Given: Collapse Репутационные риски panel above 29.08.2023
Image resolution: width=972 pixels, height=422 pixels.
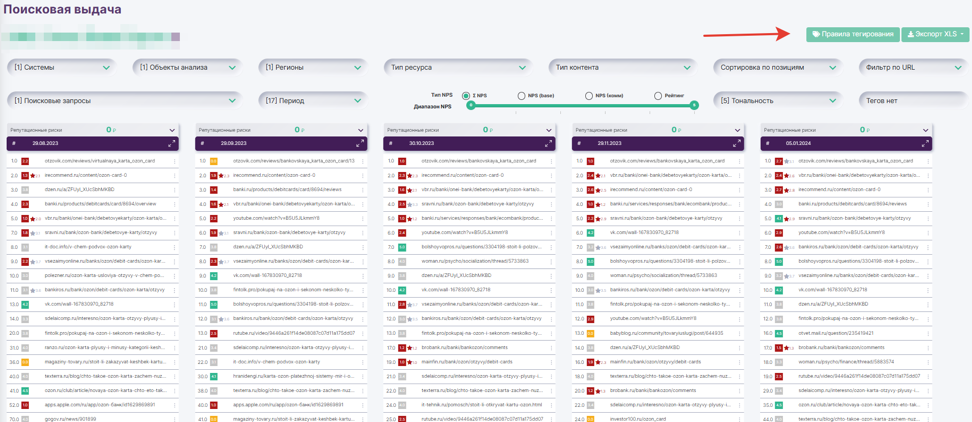Looking at the screenshot, I should [x=172, y=130].
